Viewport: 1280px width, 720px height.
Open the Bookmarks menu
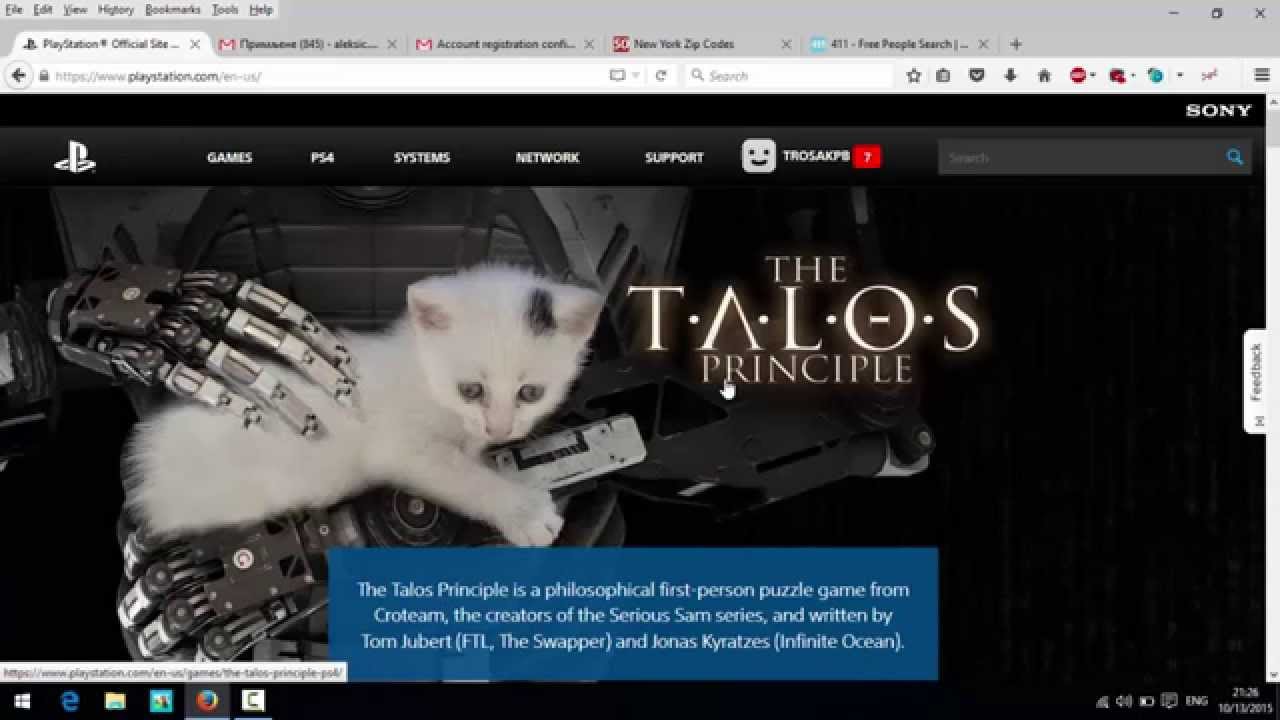pos(173,9)
